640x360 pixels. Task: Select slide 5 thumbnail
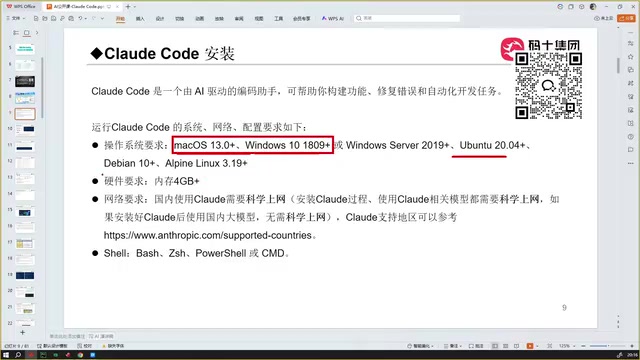click(25, 49)
